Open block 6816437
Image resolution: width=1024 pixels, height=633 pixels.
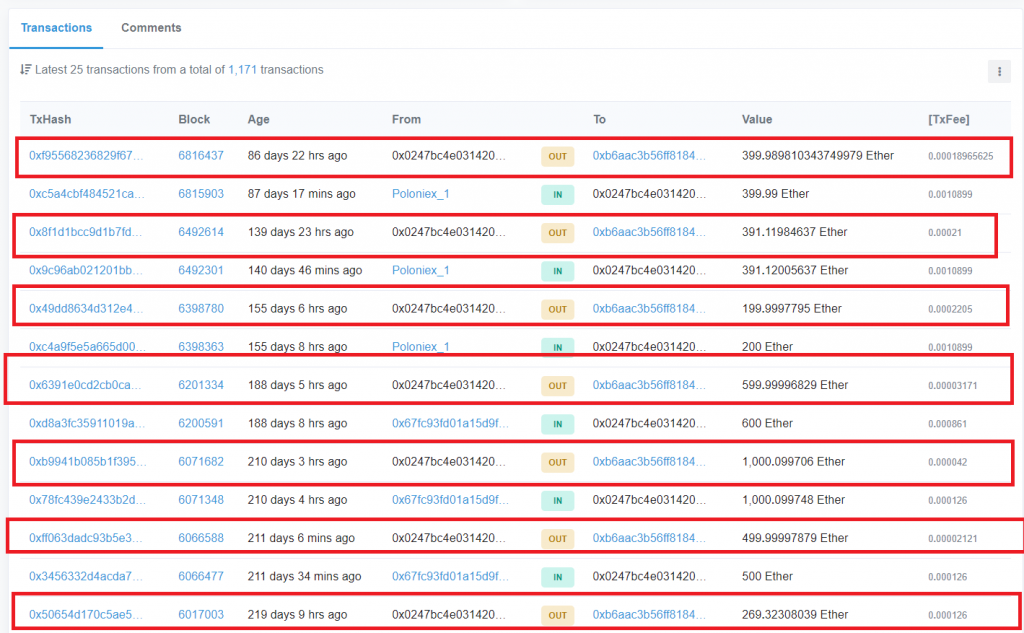198,157
